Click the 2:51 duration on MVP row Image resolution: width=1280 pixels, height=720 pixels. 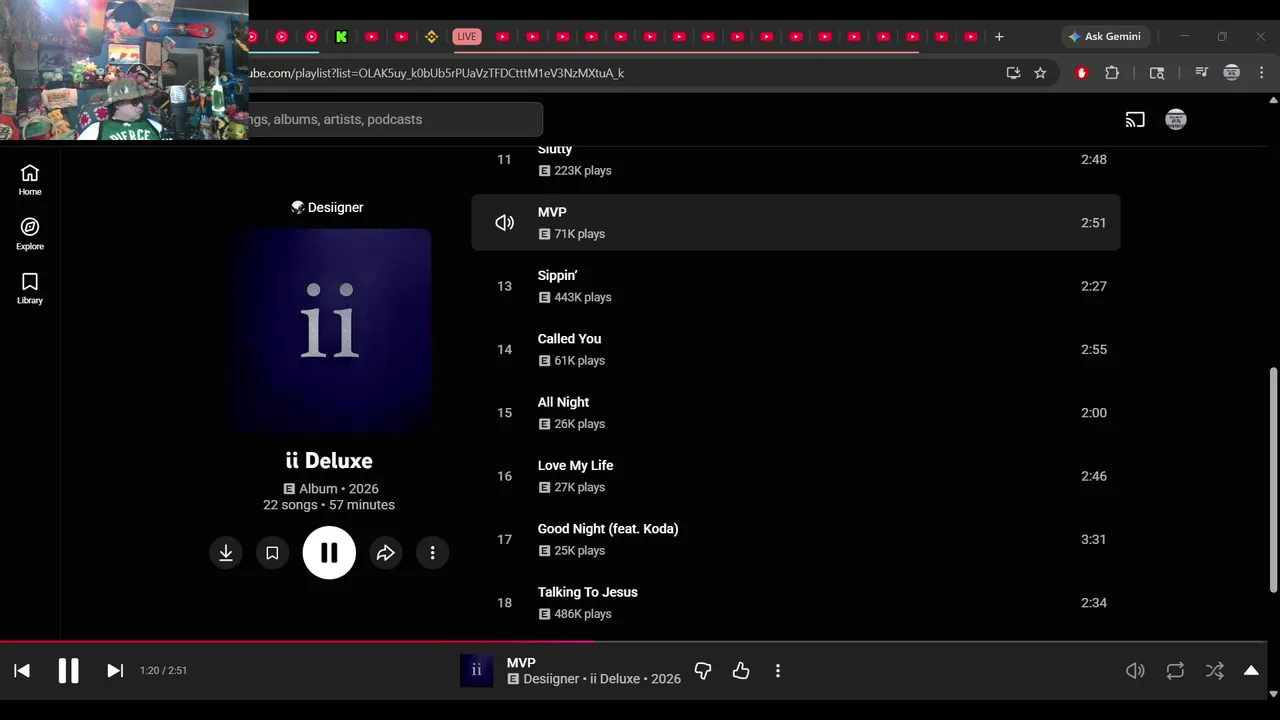coord(1093,223)
